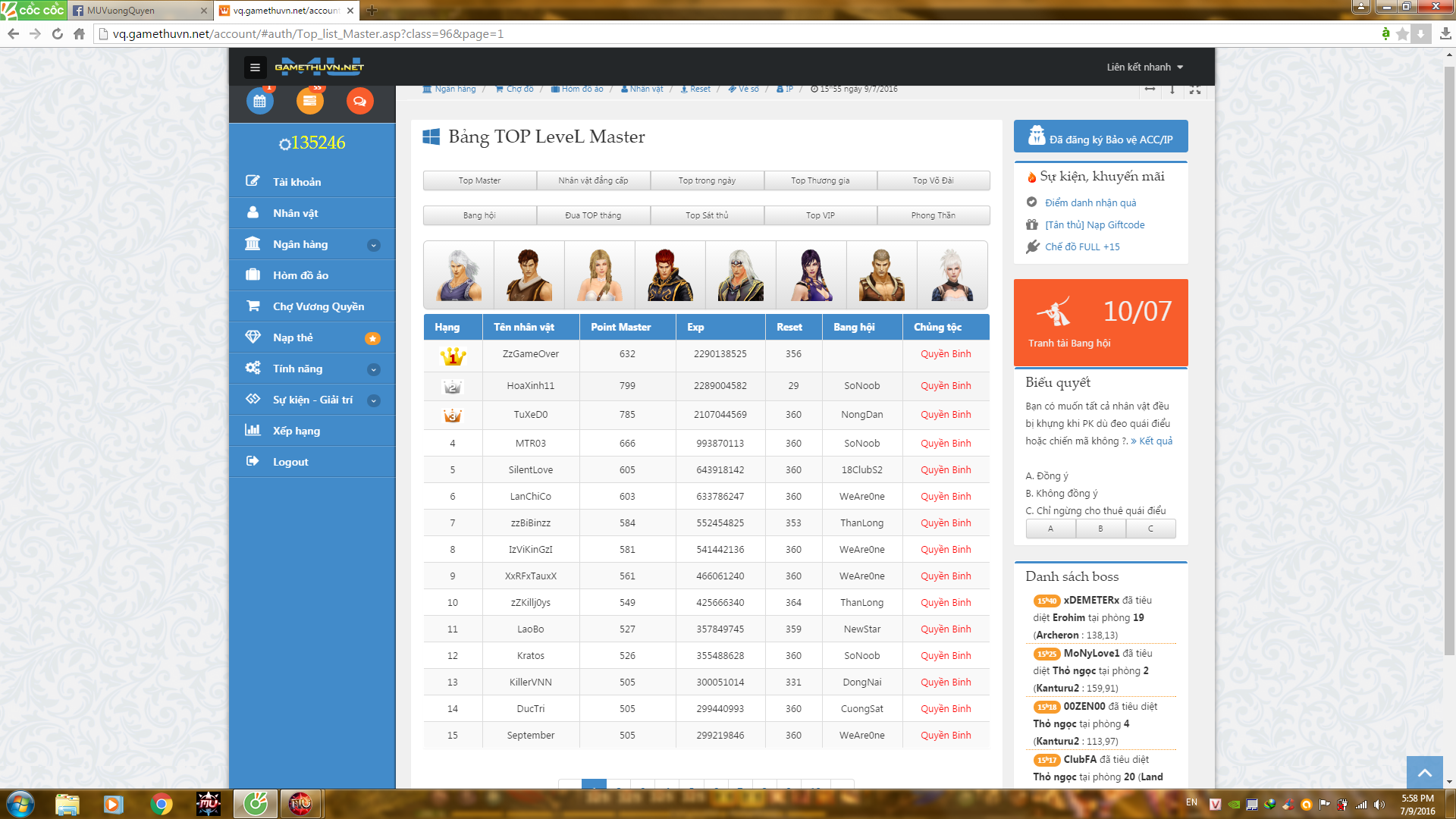Click the hamburger menu icon

pos(255,67)
